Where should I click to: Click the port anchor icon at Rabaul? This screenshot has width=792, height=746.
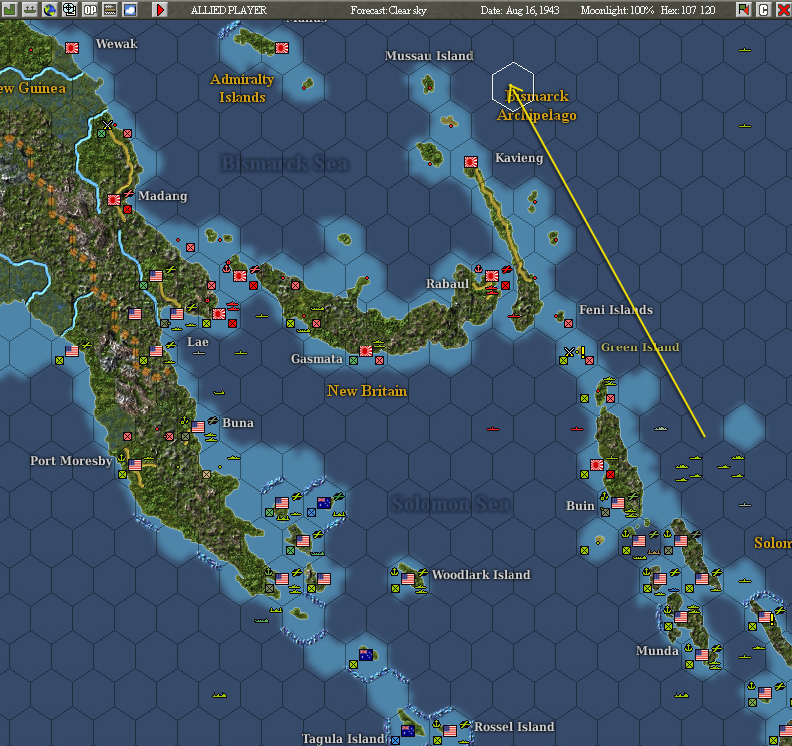478,269
